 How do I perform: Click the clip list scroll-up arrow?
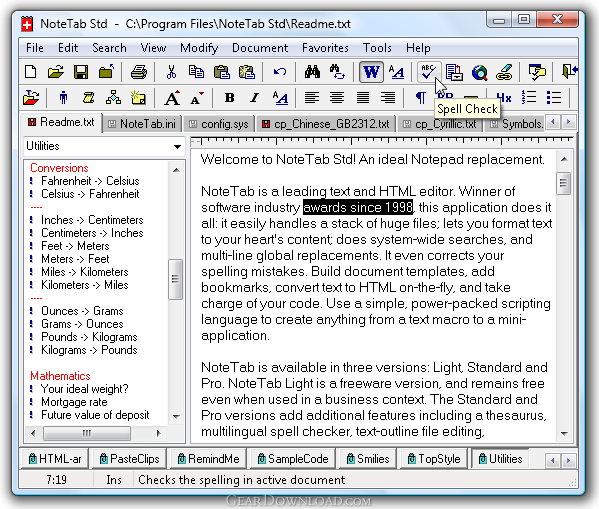pyautogui.click(x=176, y=170)
